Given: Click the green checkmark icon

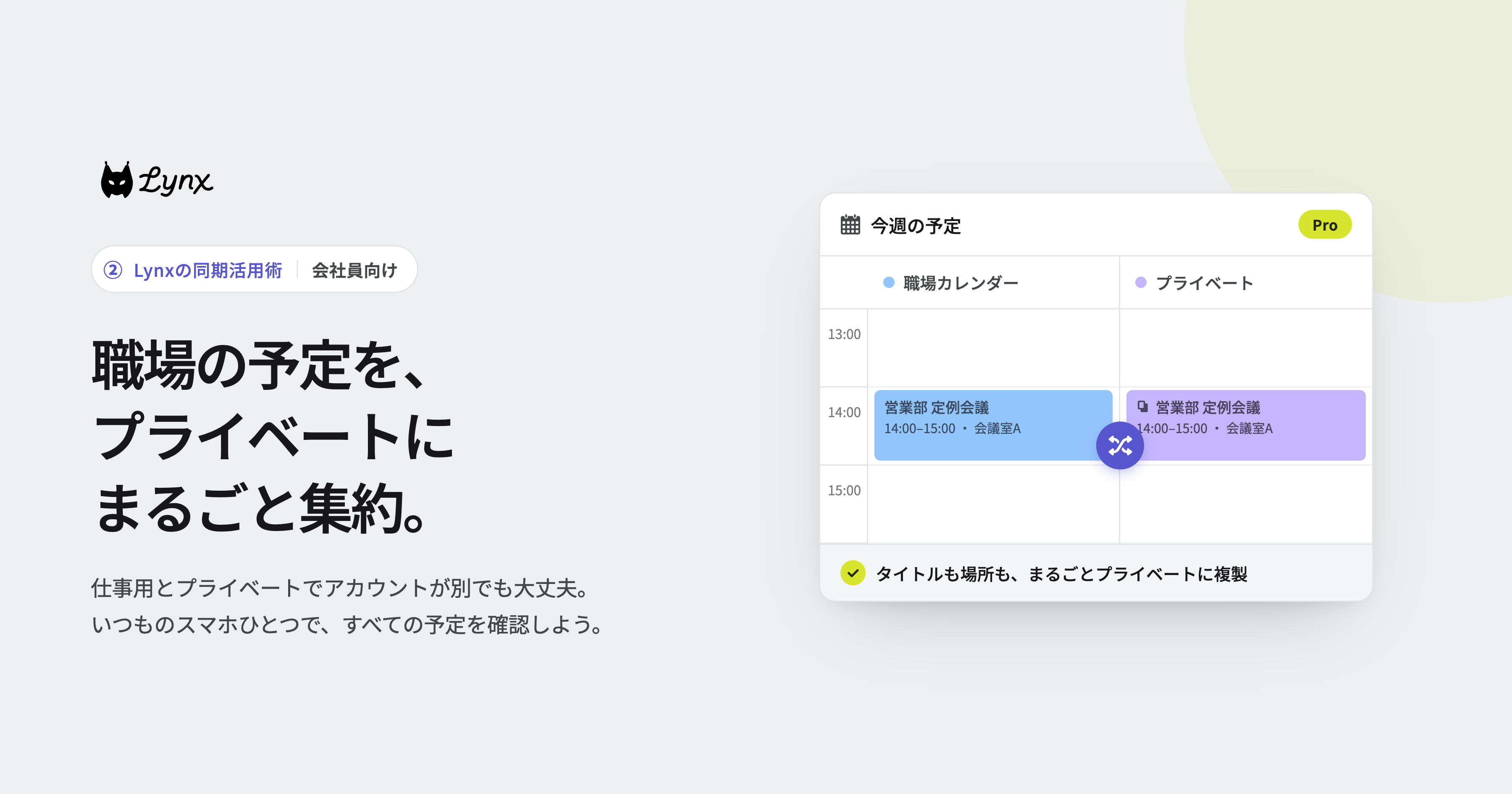Looking at the screenshot, I should tap(852, 573).
